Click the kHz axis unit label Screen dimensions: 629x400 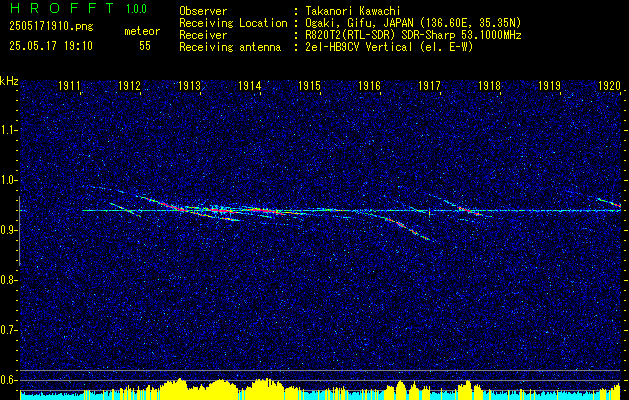pyautogui.click(x=9, y=81)
